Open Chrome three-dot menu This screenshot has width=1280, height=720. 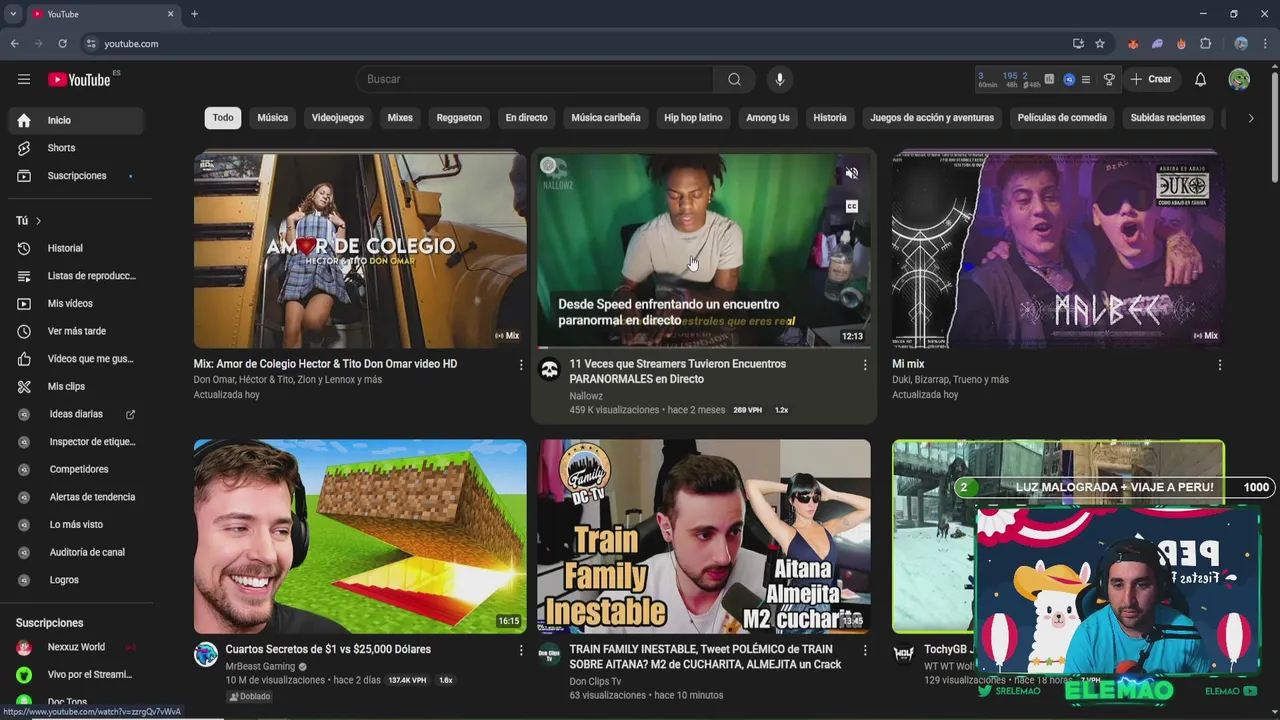coord(1263,44)
